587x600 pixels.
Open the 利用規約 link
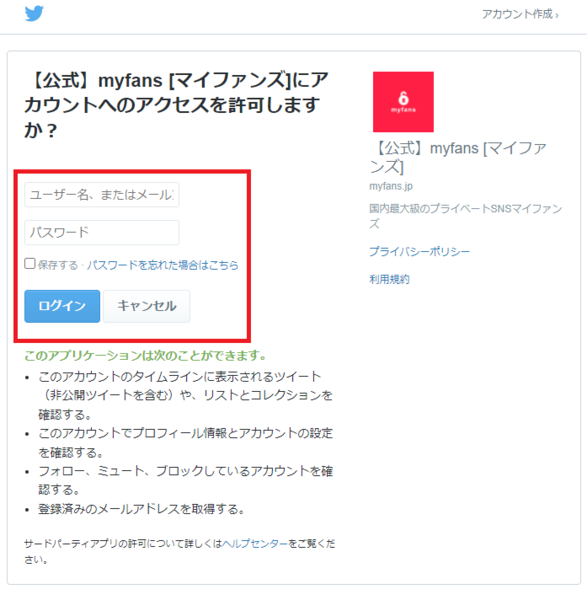point(389,279)
